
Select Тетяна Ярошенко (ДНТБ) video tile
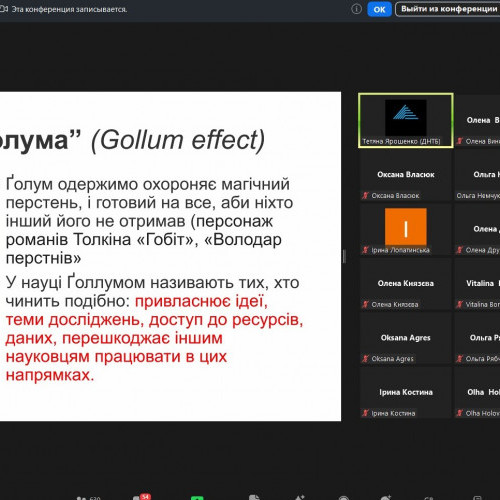pyautogui.click(x=406, y=120)
